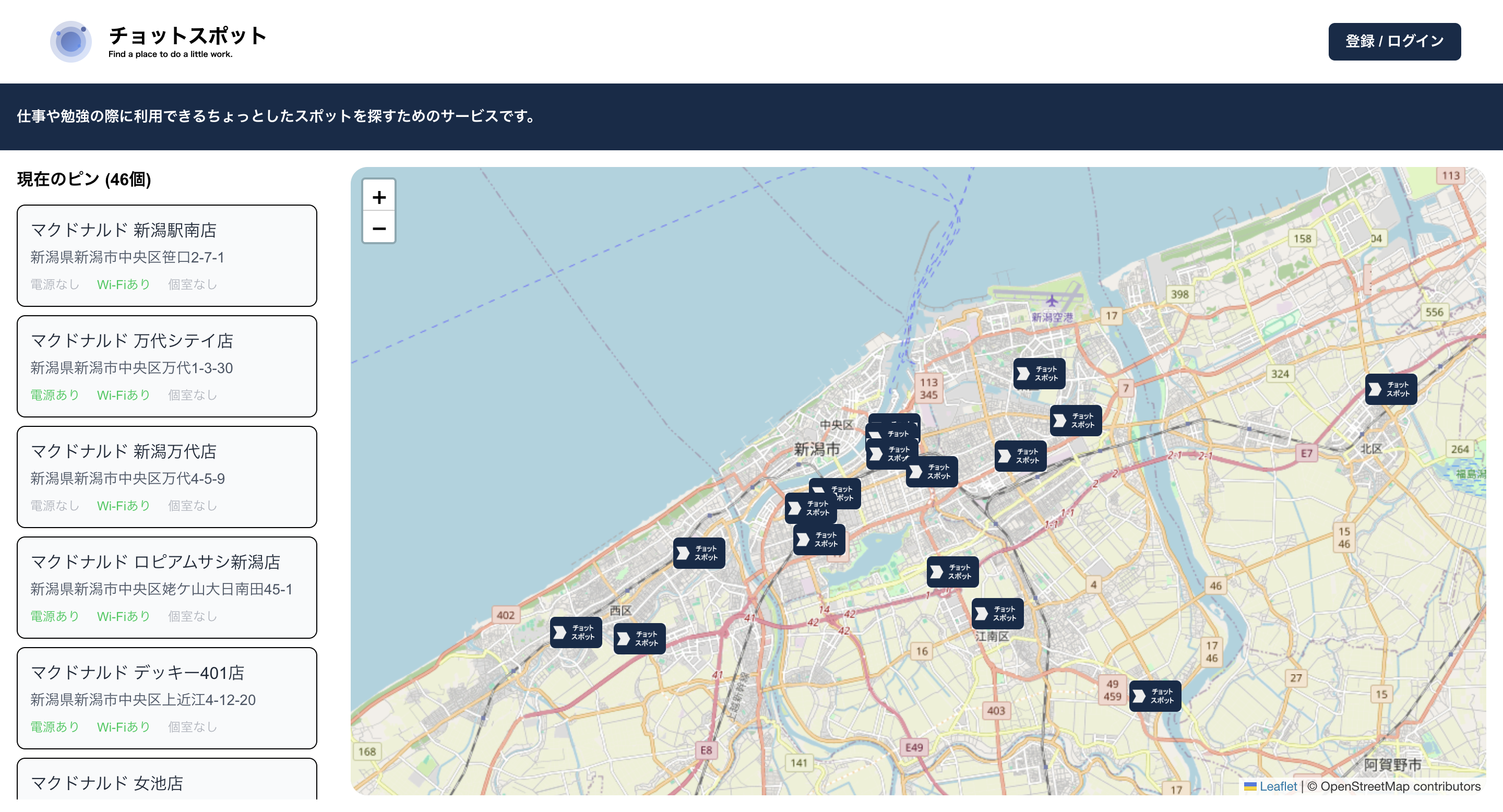Image resolution: width=1503 pixels, height=812 pixels.
Task: Click map pin beside route 49/459 marker
Action: point(1155,696)
